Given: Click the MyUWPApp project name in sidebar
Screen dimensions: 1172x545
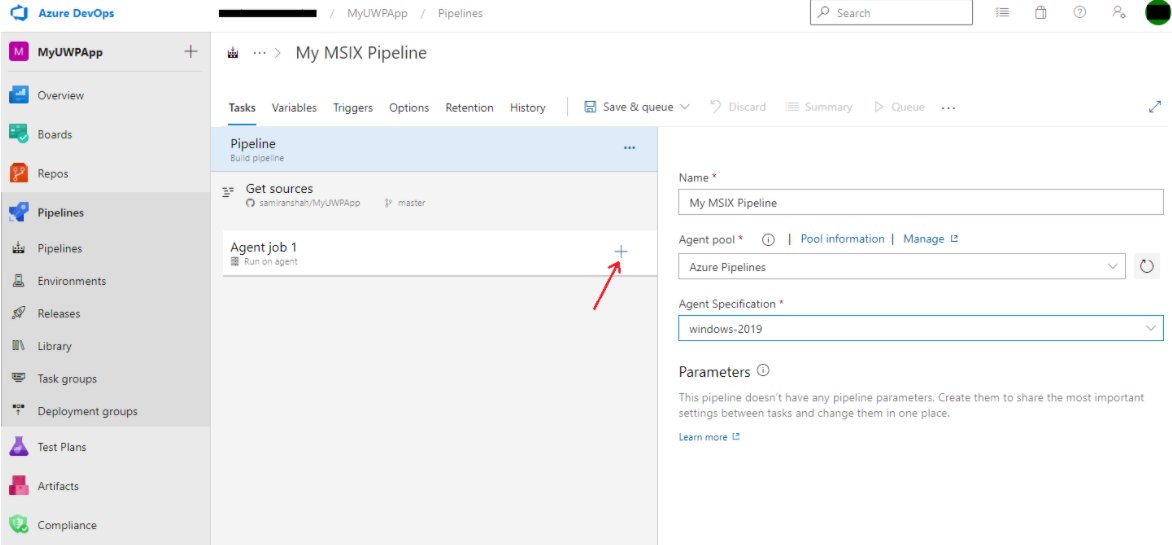Looking at the screenshot, I should (70, 53).
